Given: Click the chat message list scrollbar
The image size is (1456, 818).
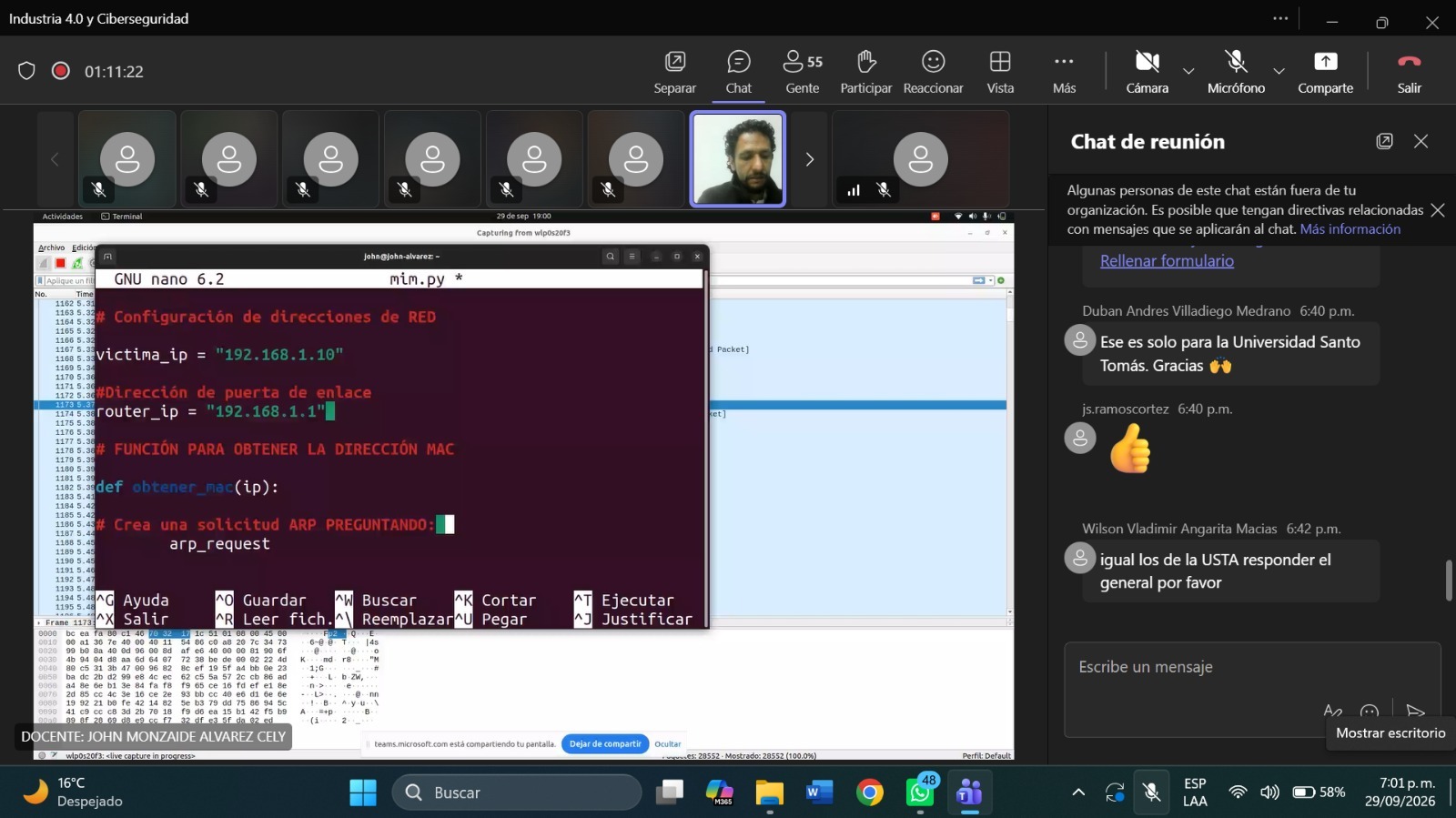Looking at the screenshot, I should tap(1449, 580).
